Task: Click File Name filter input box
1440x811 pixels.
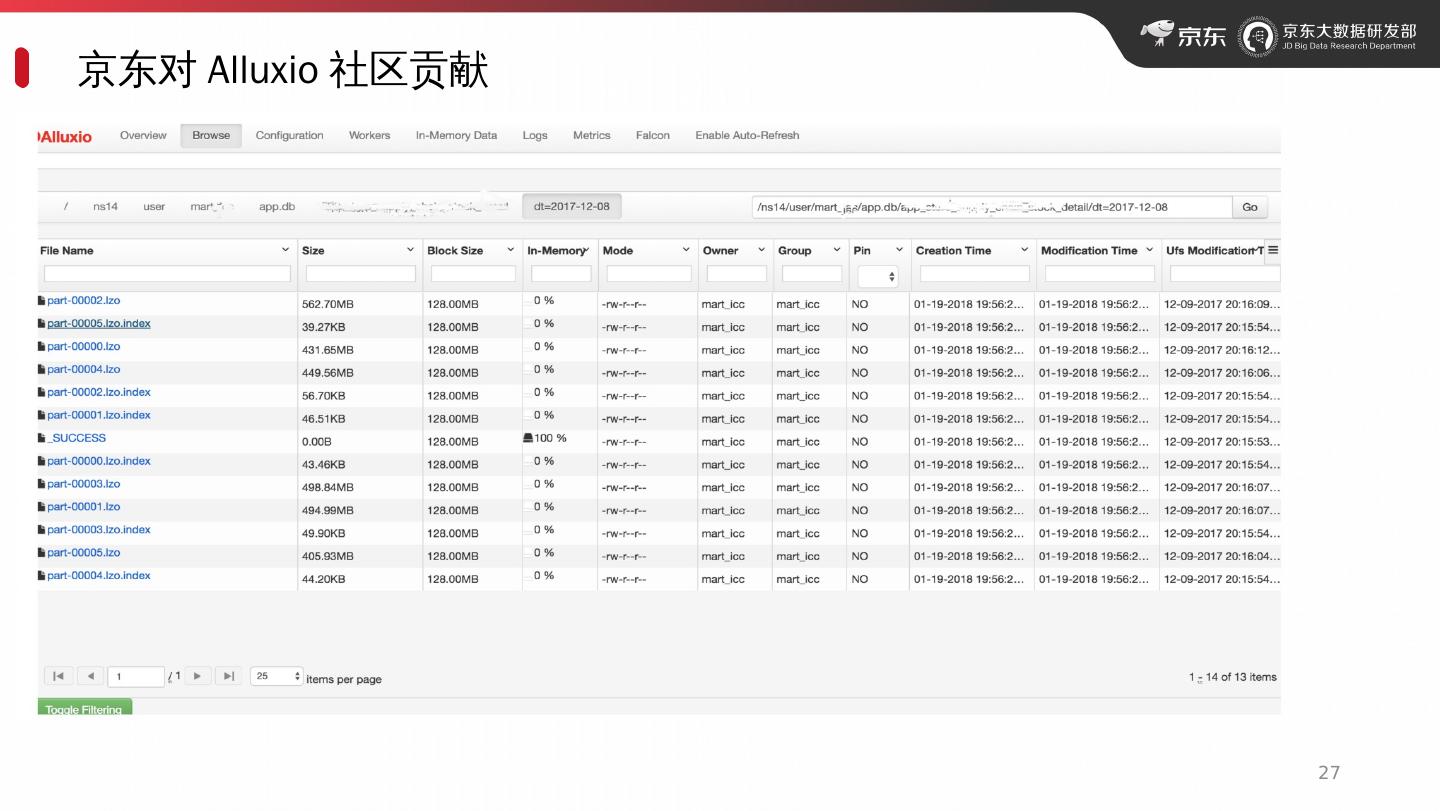Action: (167, 274)
